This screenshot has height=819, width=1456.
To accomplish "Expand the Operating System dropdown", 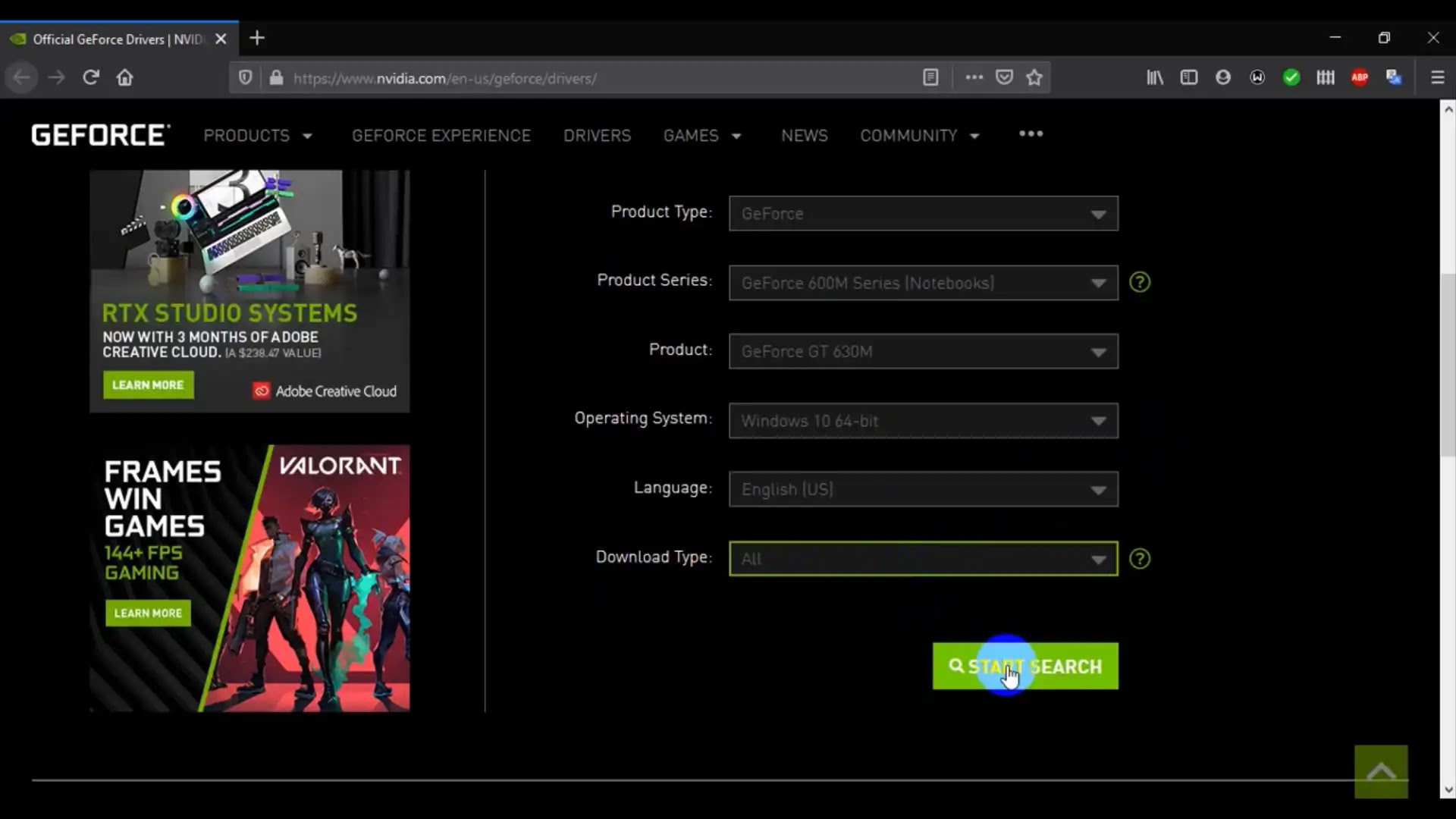I will (x=923, y=421).
